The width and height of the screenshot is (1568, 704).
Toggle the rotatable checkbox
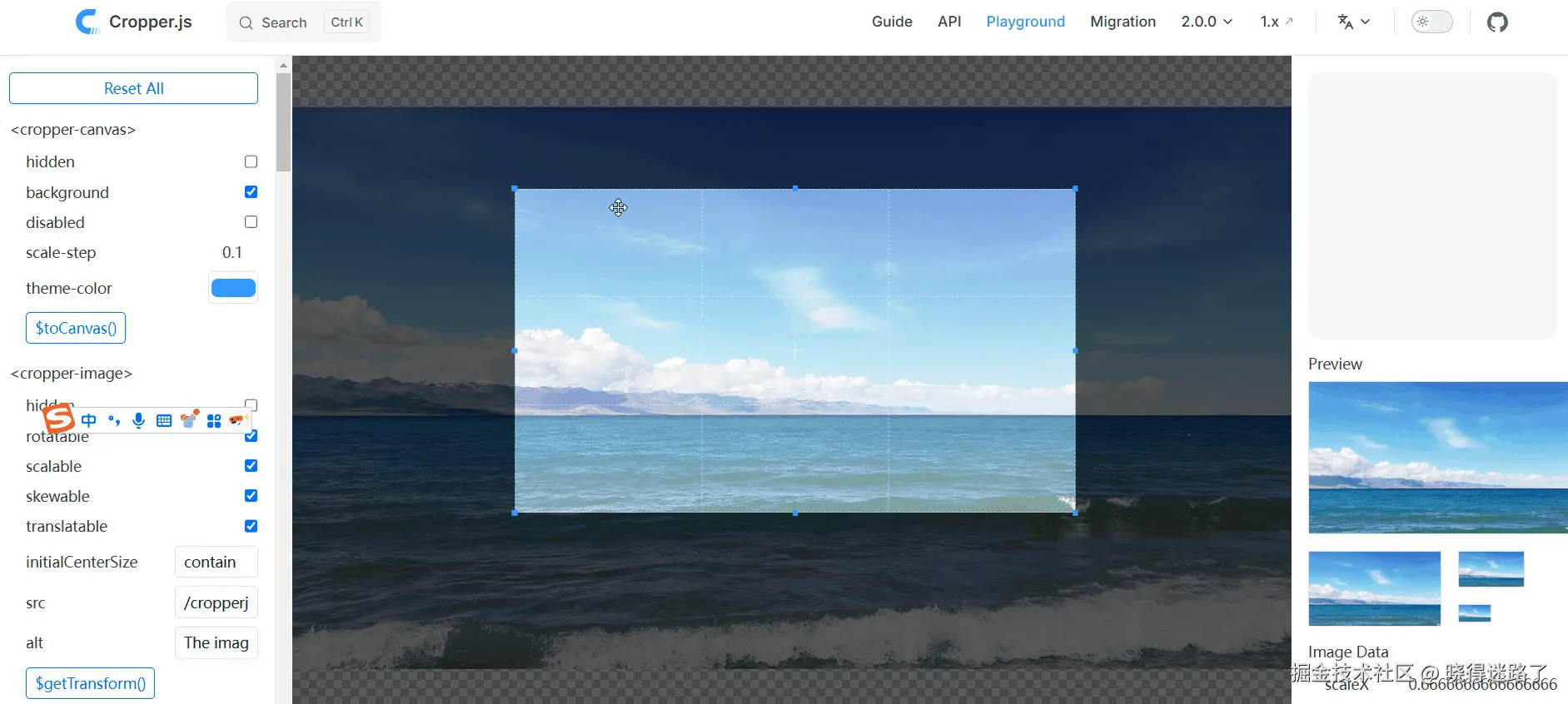pyautogui.click(x=251, y=435)
